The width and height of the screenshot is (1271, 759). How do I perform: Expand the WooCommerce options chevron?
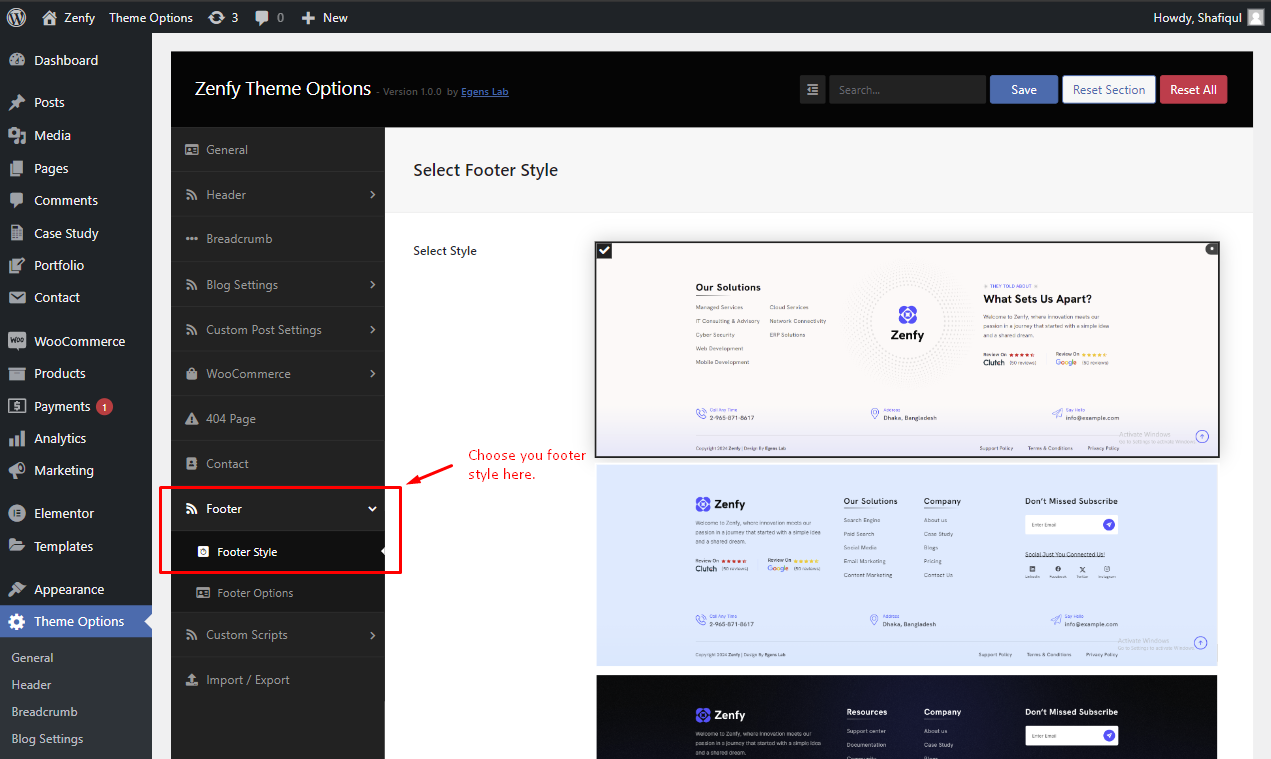tap(372, 374)
